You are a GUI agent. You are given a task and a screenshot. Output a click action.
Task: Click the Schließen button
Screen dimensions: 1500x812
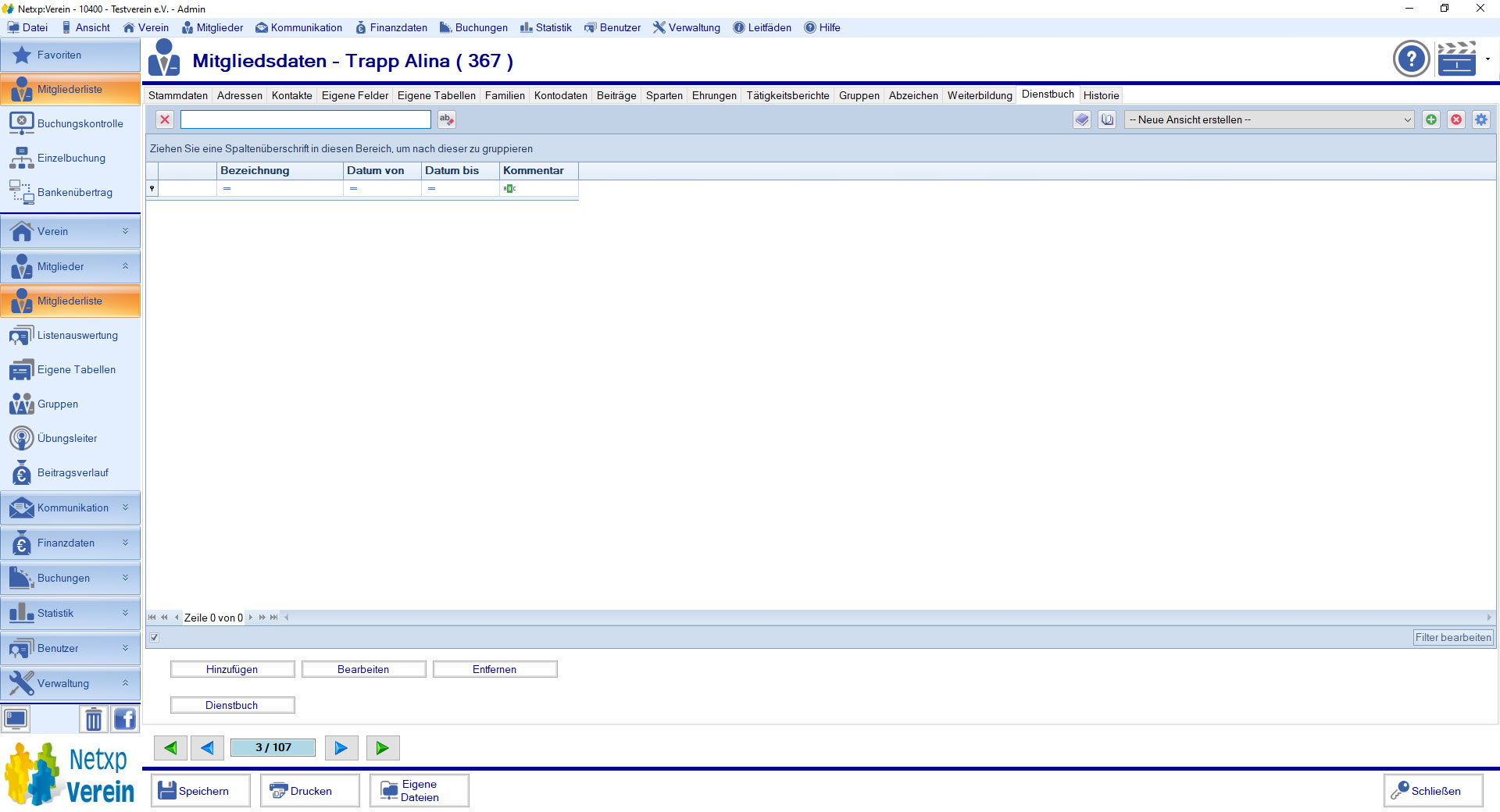click(1434, 791)
